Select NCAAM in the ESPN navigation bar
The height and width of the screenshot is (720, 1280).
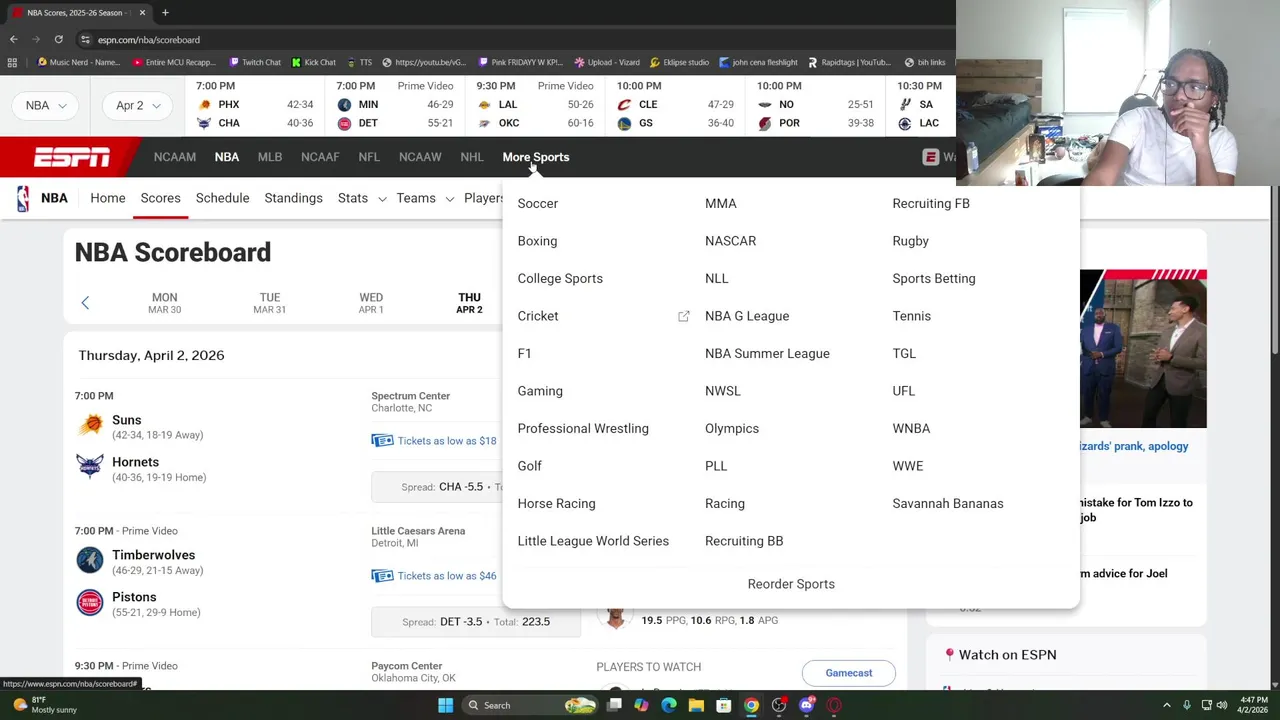click(175, 157)
